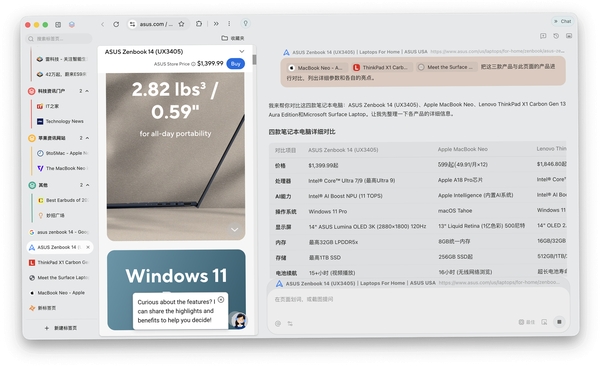Screen dimensions: 600x366
Task: Close the active ASUS Zenbook 14 tab
Action: pyautogui.click(x=88, y=247)
